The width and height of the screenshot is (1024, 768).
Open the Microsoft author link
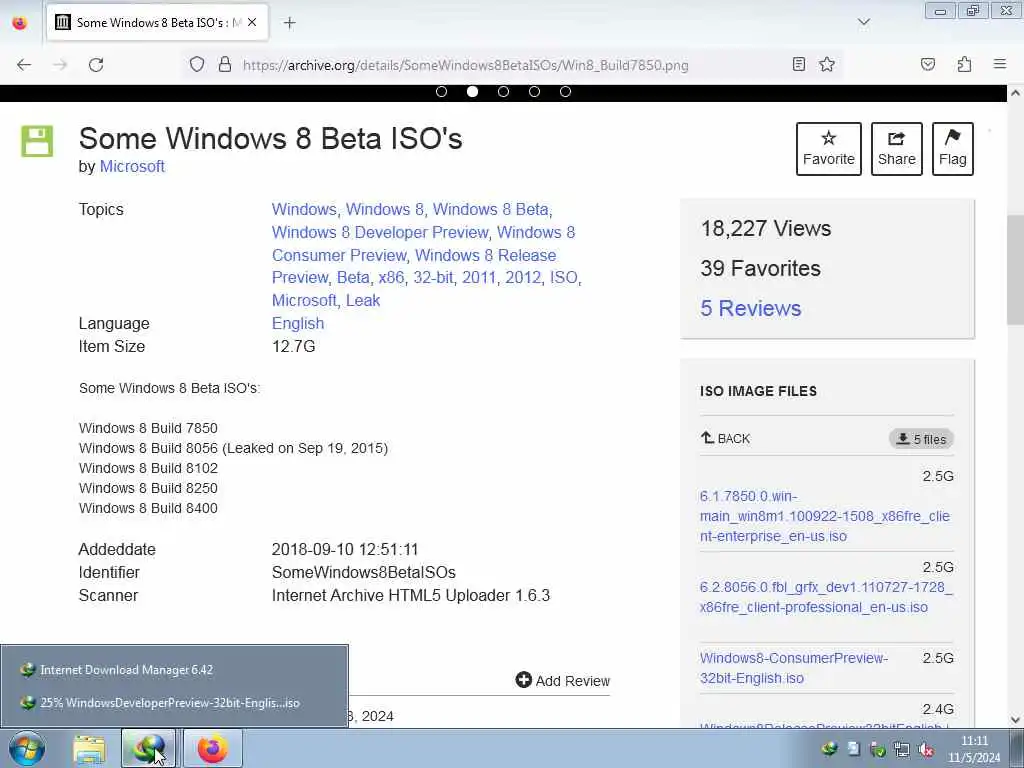tap(132, 167)
